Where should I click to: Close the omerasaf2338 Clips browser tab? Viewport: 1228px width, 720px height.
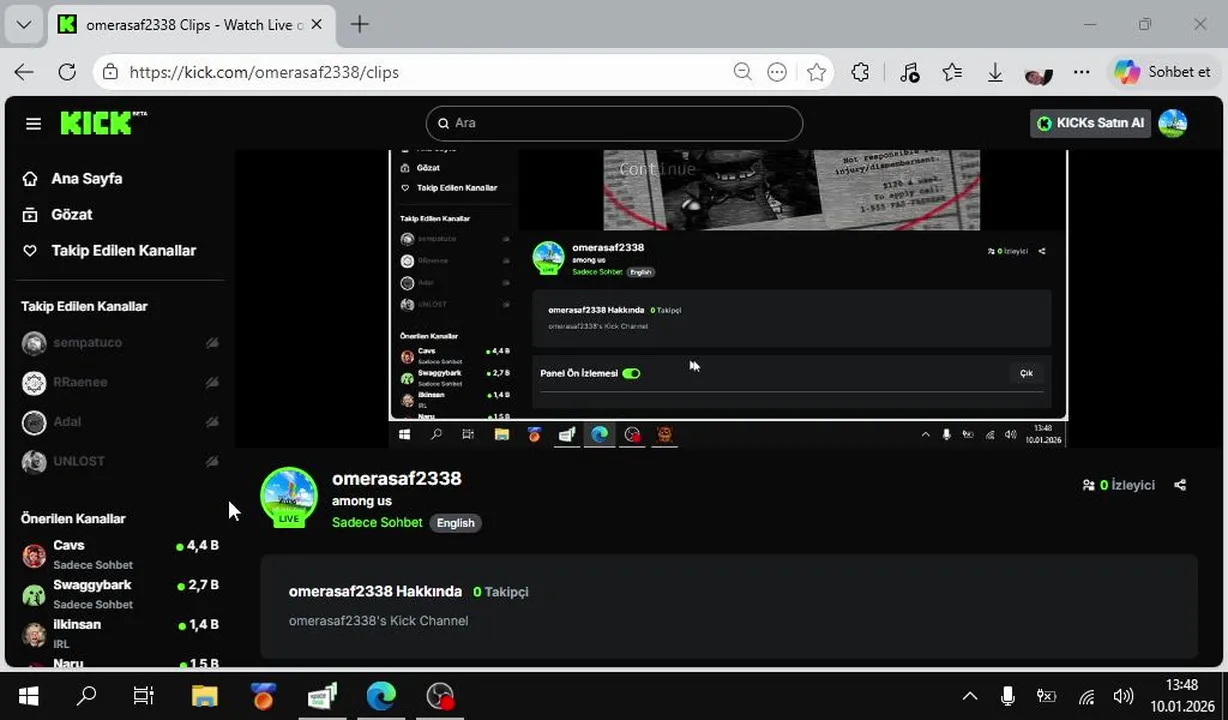pos(316,25)
